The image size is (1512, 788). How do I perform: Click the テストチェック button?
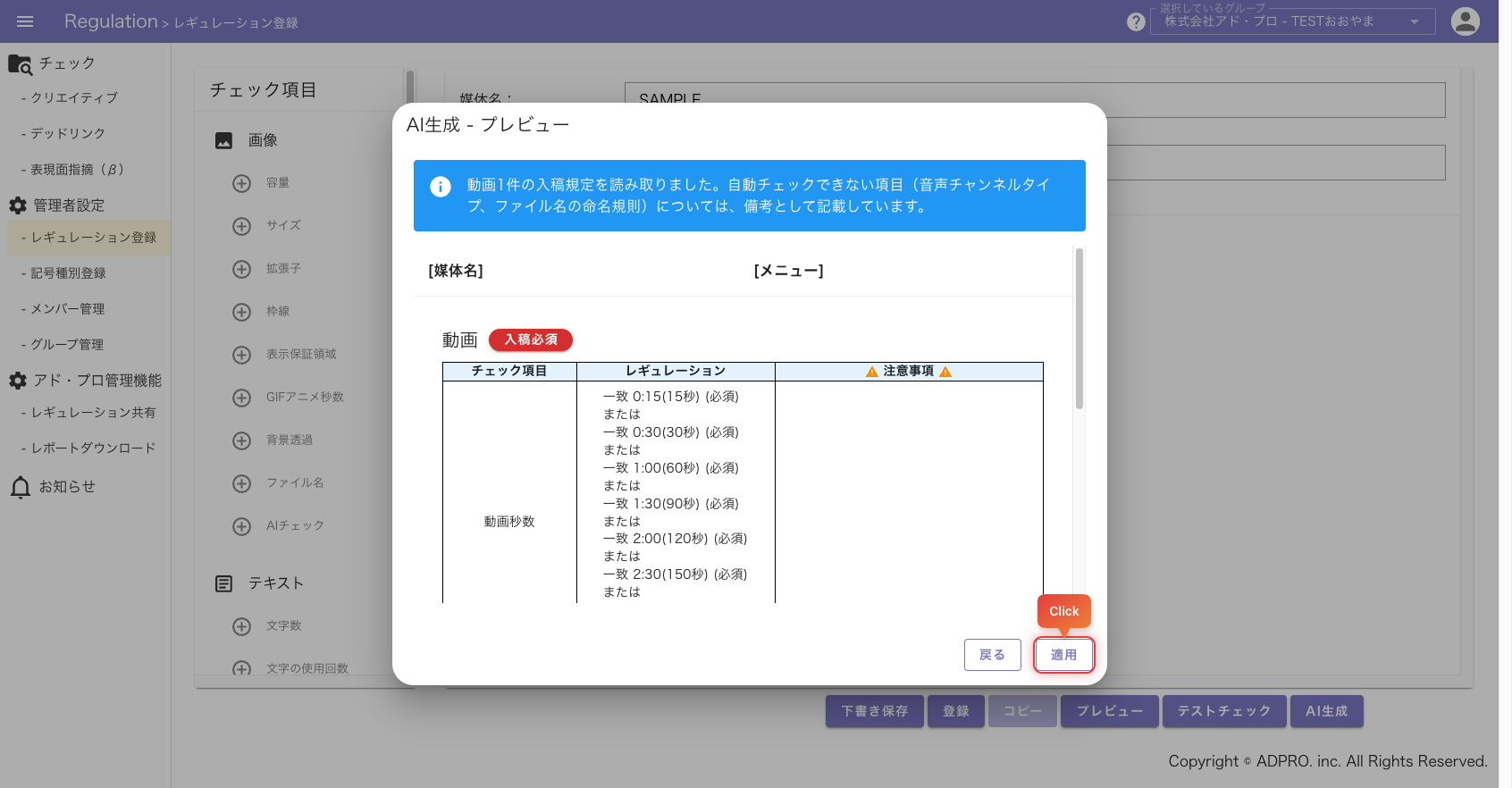coord(1224,711)
